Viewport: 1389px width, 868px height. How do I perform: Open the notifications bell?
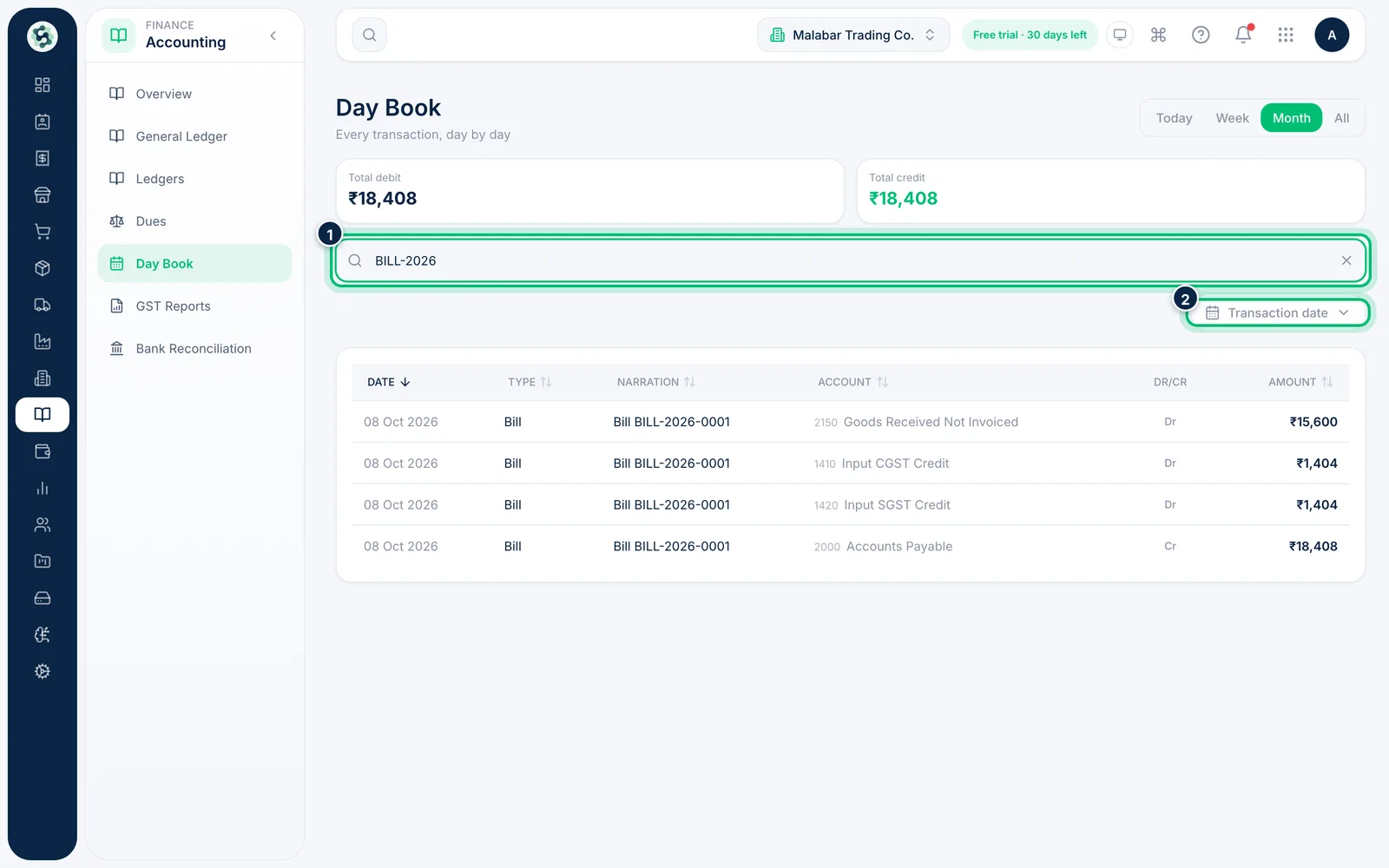1243,35
